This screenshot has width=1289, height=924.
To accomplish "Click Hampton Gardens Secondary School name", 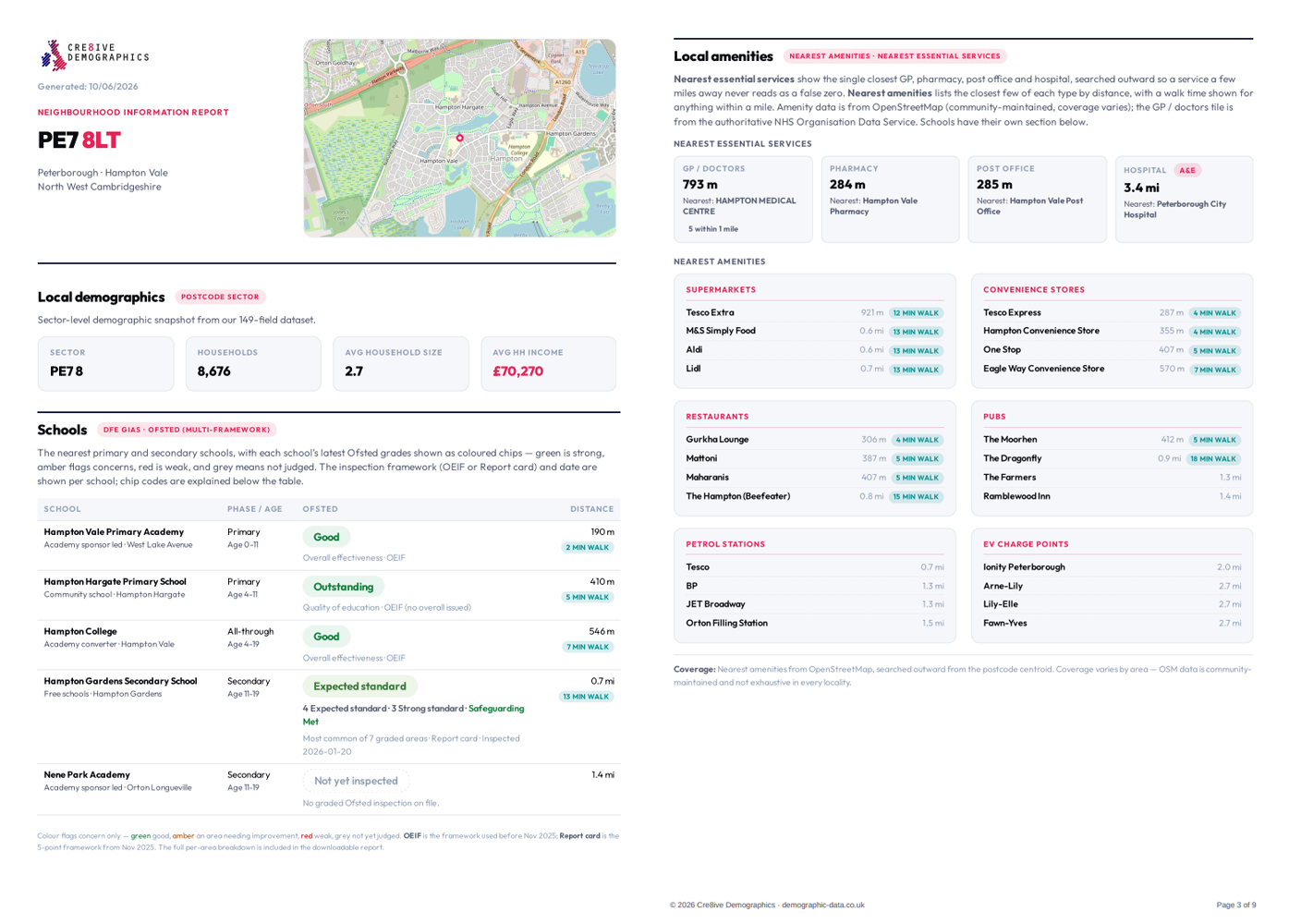I will 120,682.
